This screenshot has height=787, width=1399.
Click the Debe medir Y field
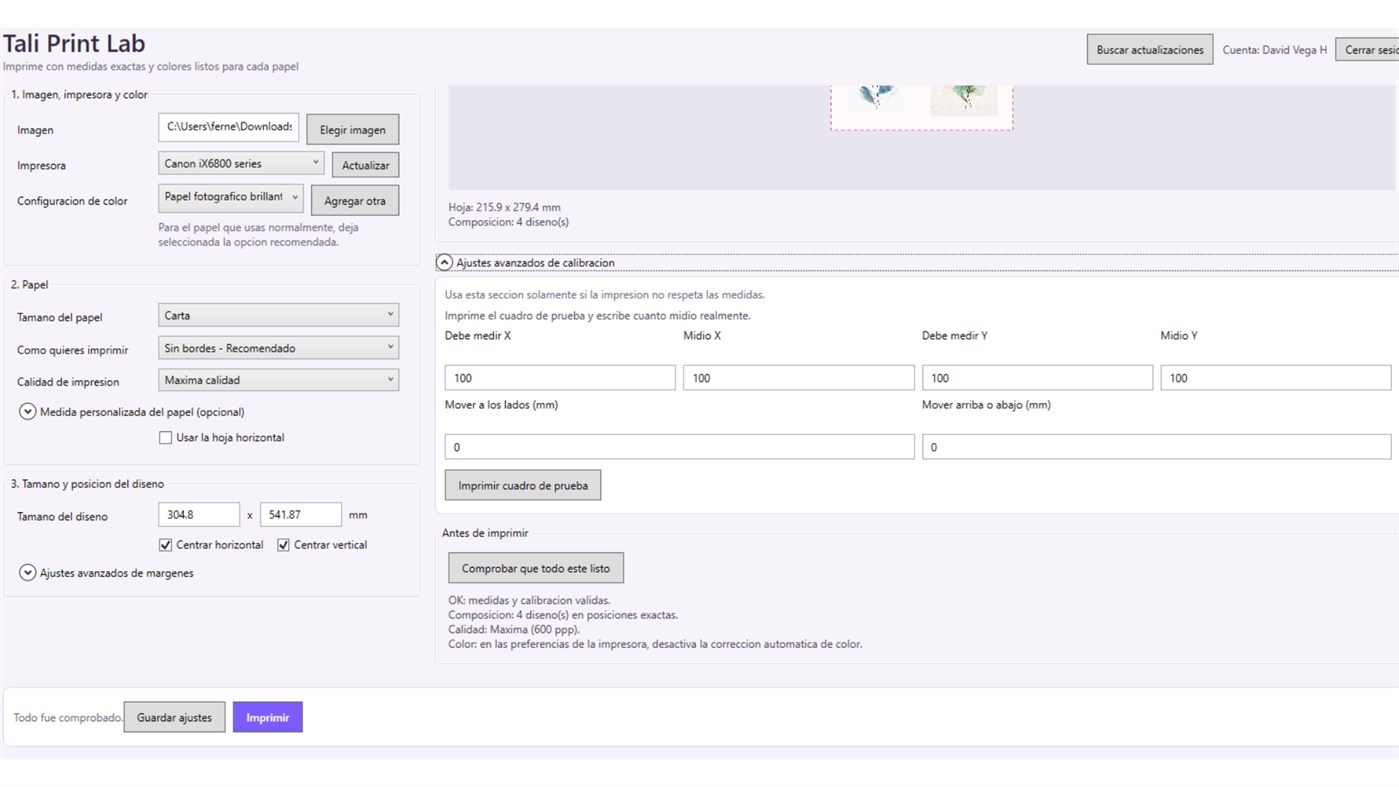(x=1037, y=378)
